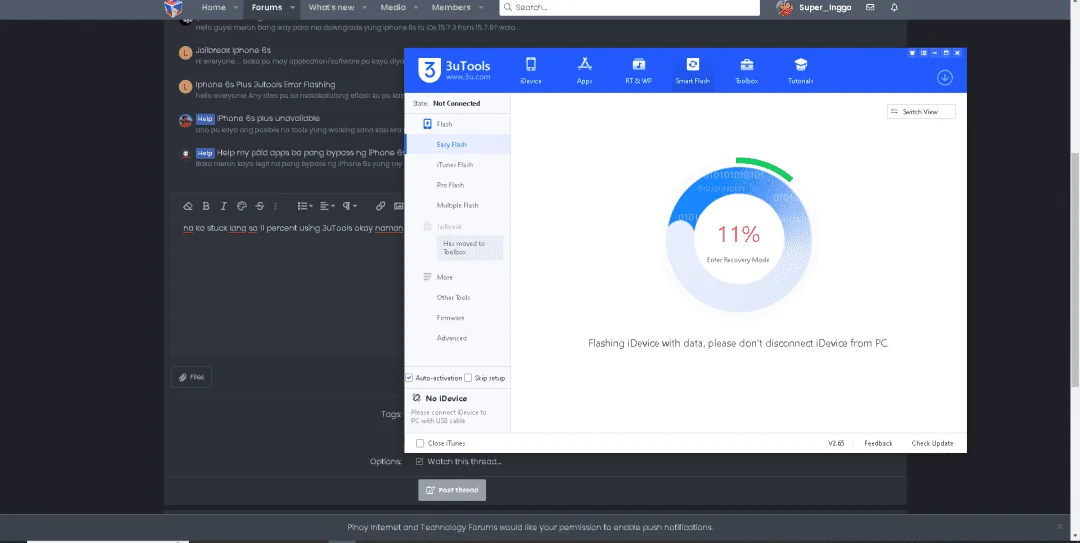Toggle strikethrough formatting in forum editor
The width and height of the screenshot is (1080, 543).
[260, 206]
